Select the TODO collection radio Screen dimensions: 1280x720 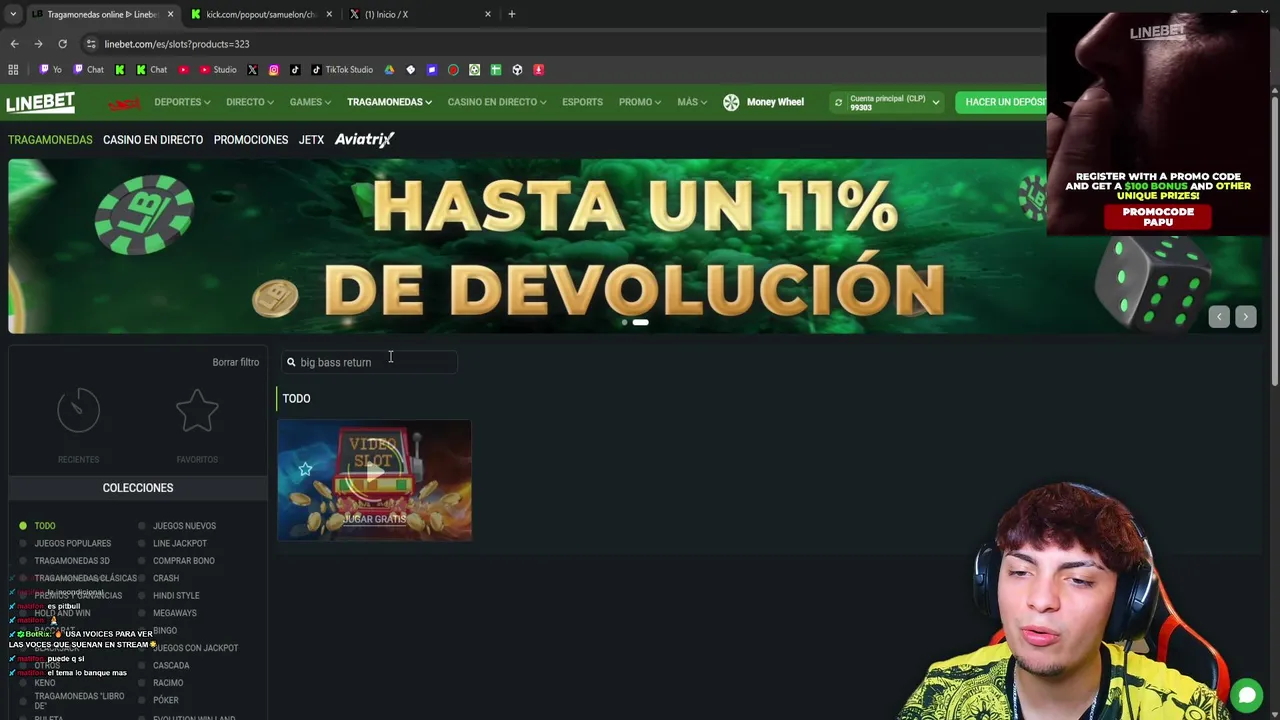pos(23,526)
